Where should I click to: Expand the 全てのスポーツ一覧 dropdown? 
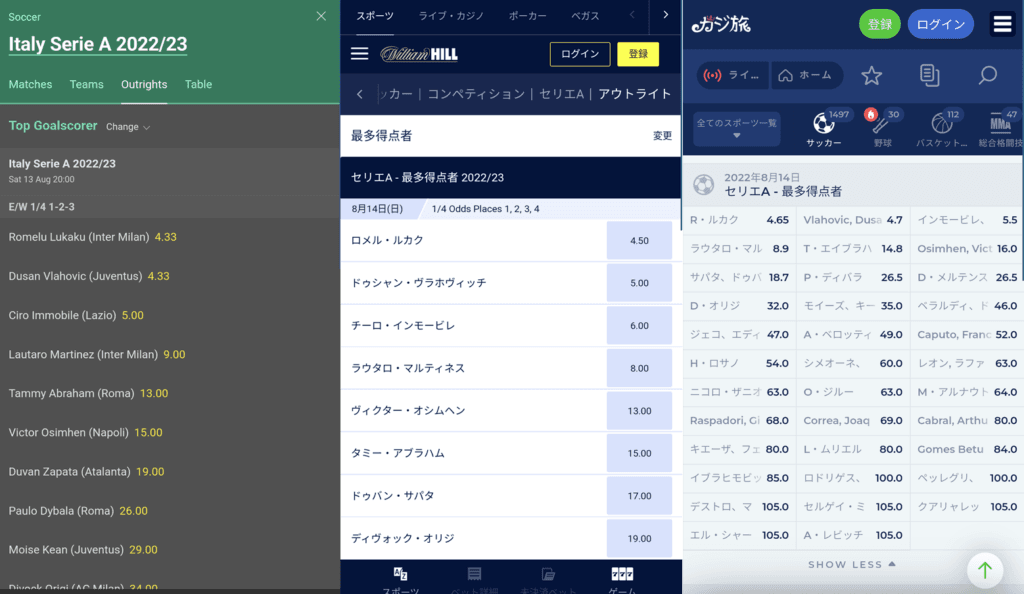(737, 127)
